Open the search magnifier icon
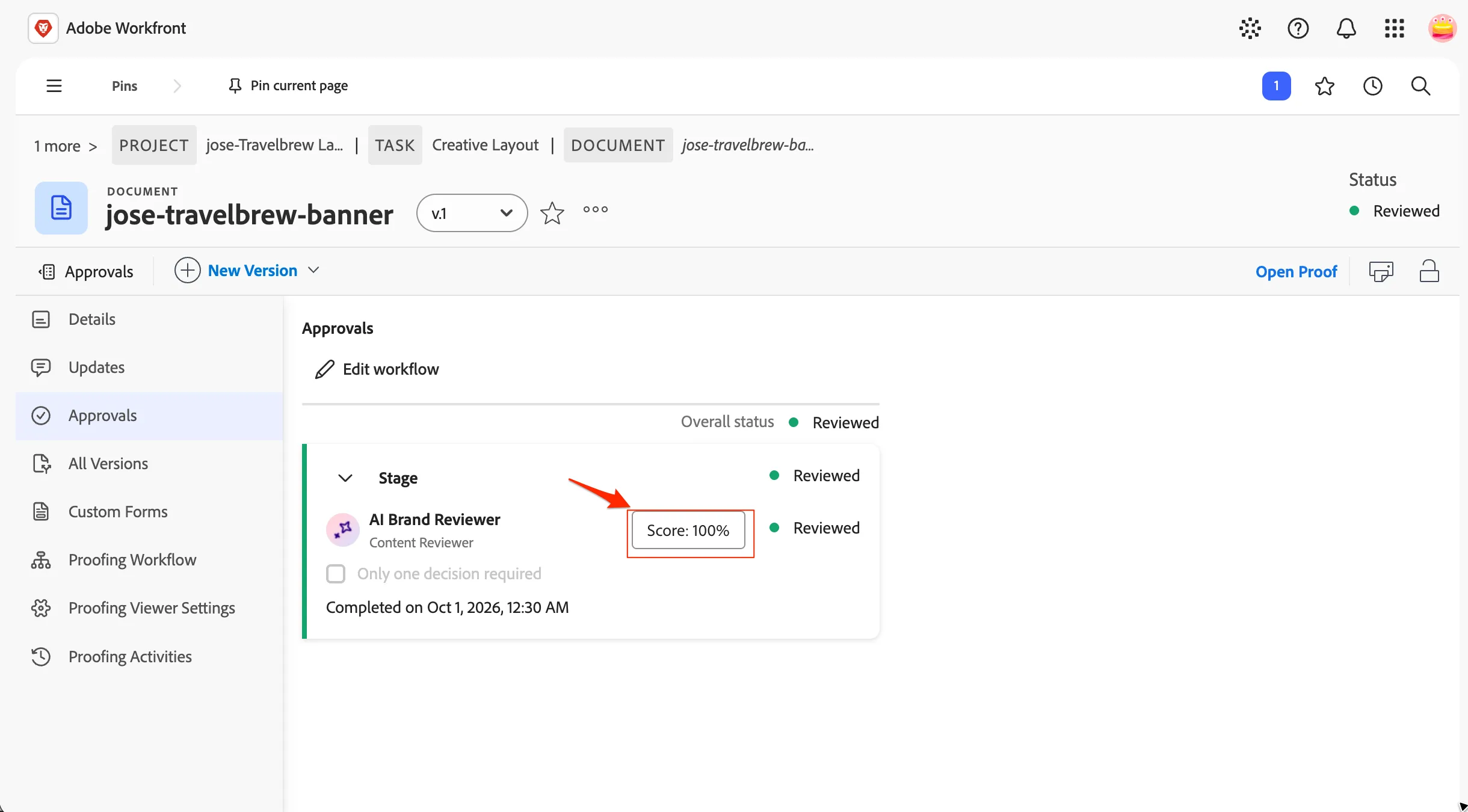Screen dimensions: 1468x812 [x=1421, y=86]
